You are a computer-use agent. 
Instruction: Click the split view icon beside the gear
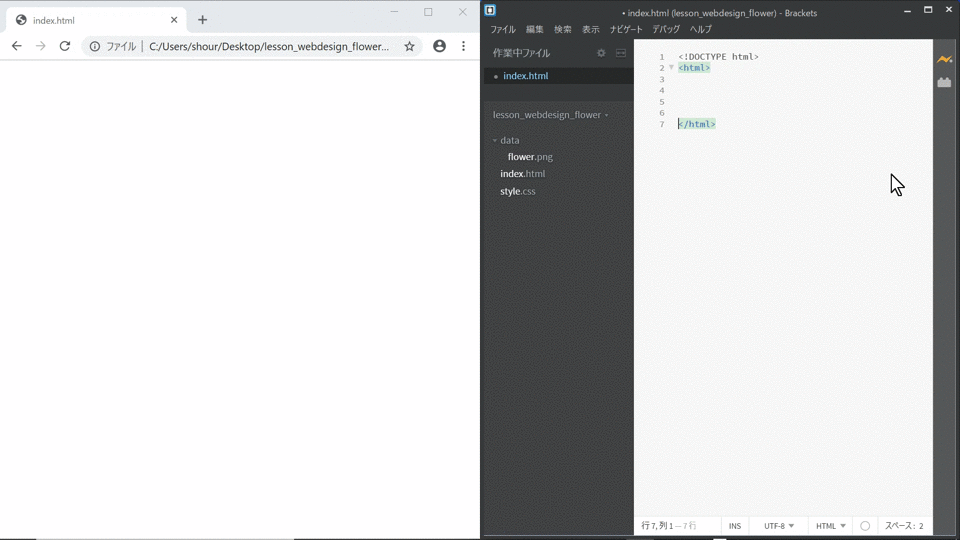(x=621, y=53)
